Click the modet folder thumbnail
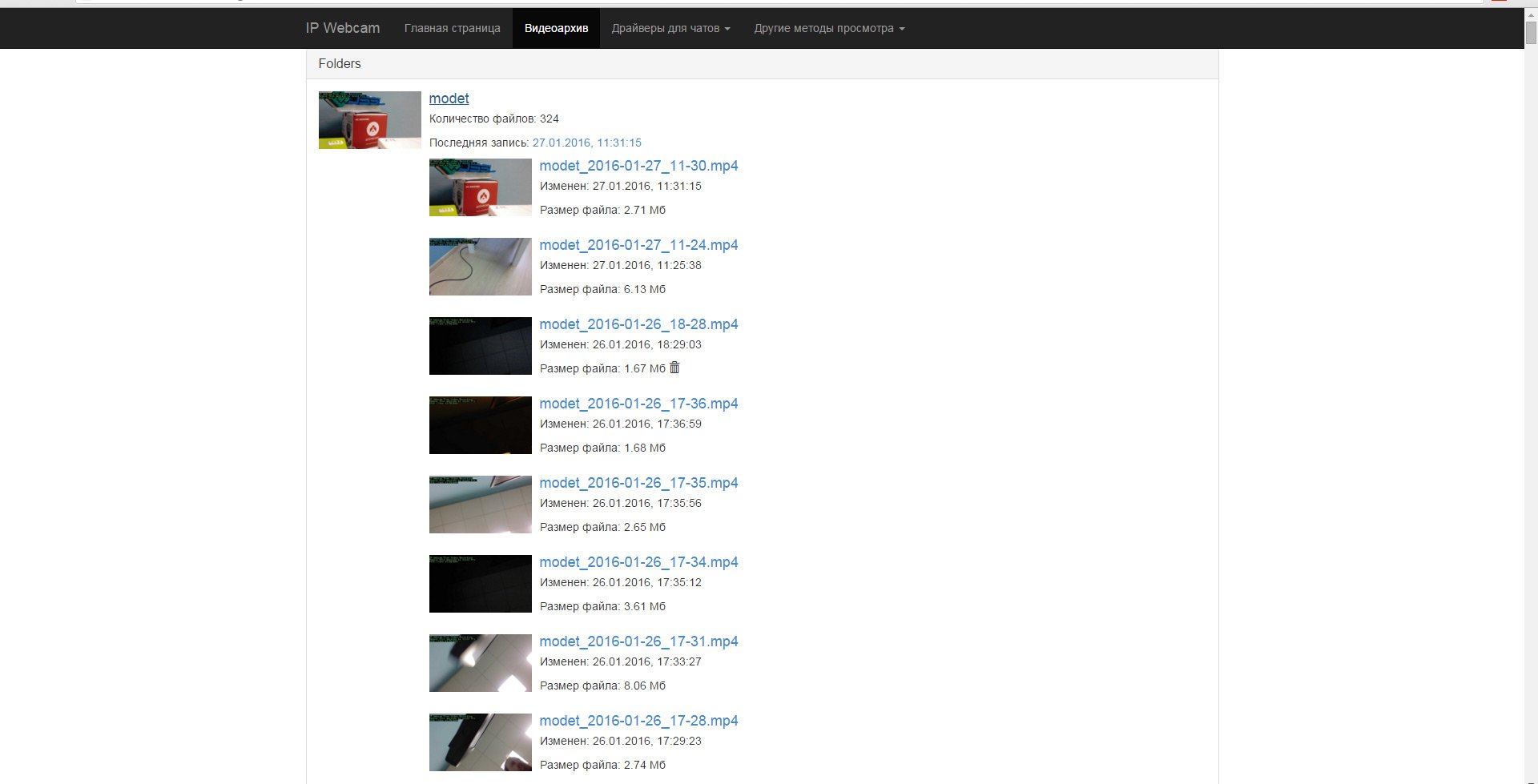Image resolution: width=1538 pixels, height=784 pixels. pos(369,120)
